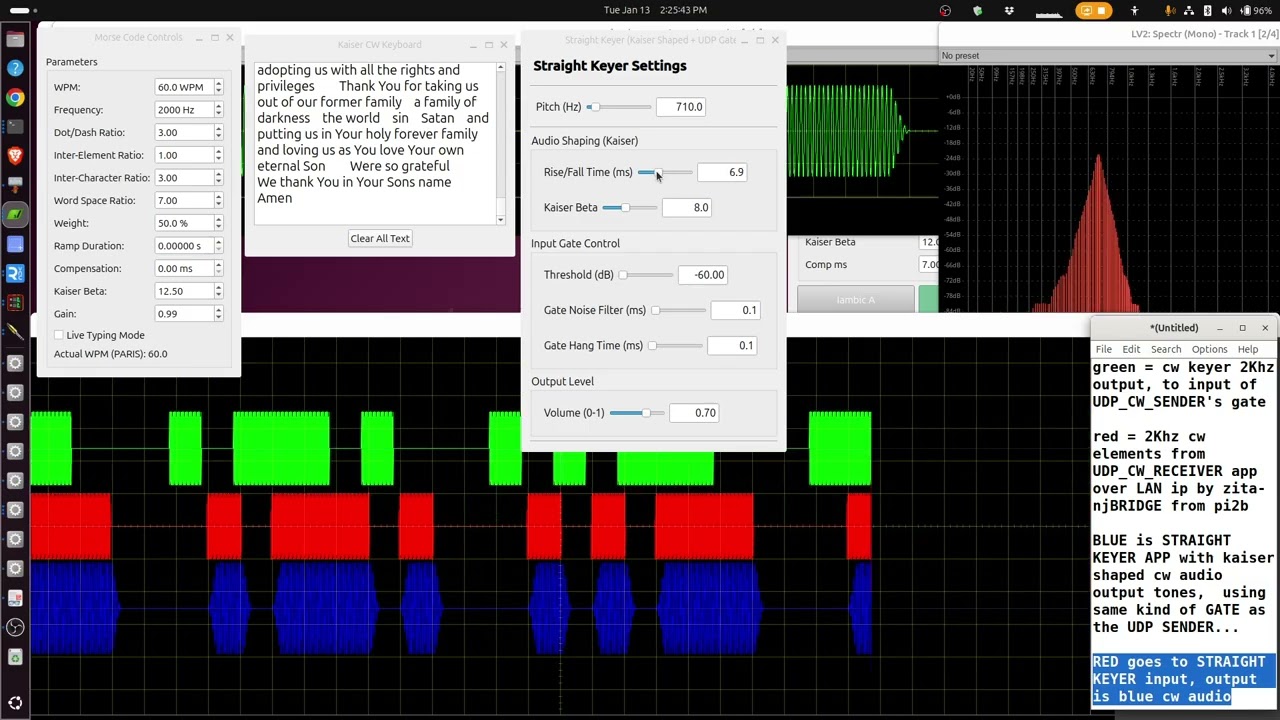The width and height of the screenshot is (1280, 720).
Task: Click the microphone indicator in the top bar
Action: tap(1171, 10)
